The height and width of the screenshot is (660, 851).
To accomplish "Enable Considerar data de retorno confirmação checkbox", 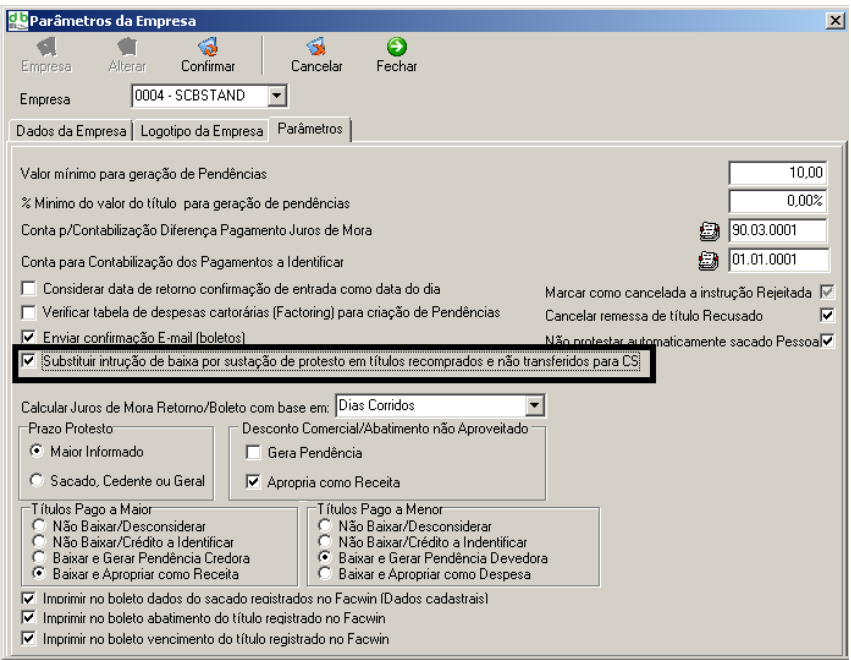I will (x=28, y=288).
